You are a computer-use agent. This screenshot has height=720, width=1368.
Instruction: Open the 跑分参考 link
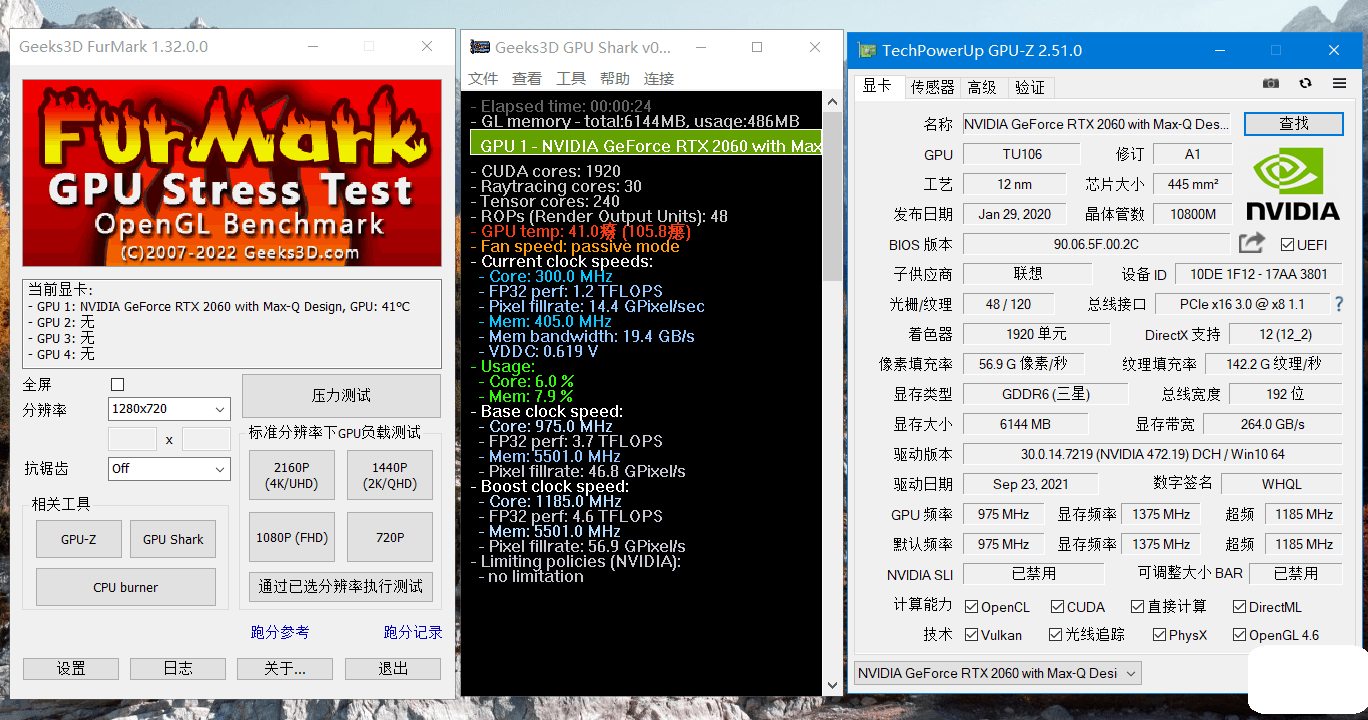pos(280,632)
